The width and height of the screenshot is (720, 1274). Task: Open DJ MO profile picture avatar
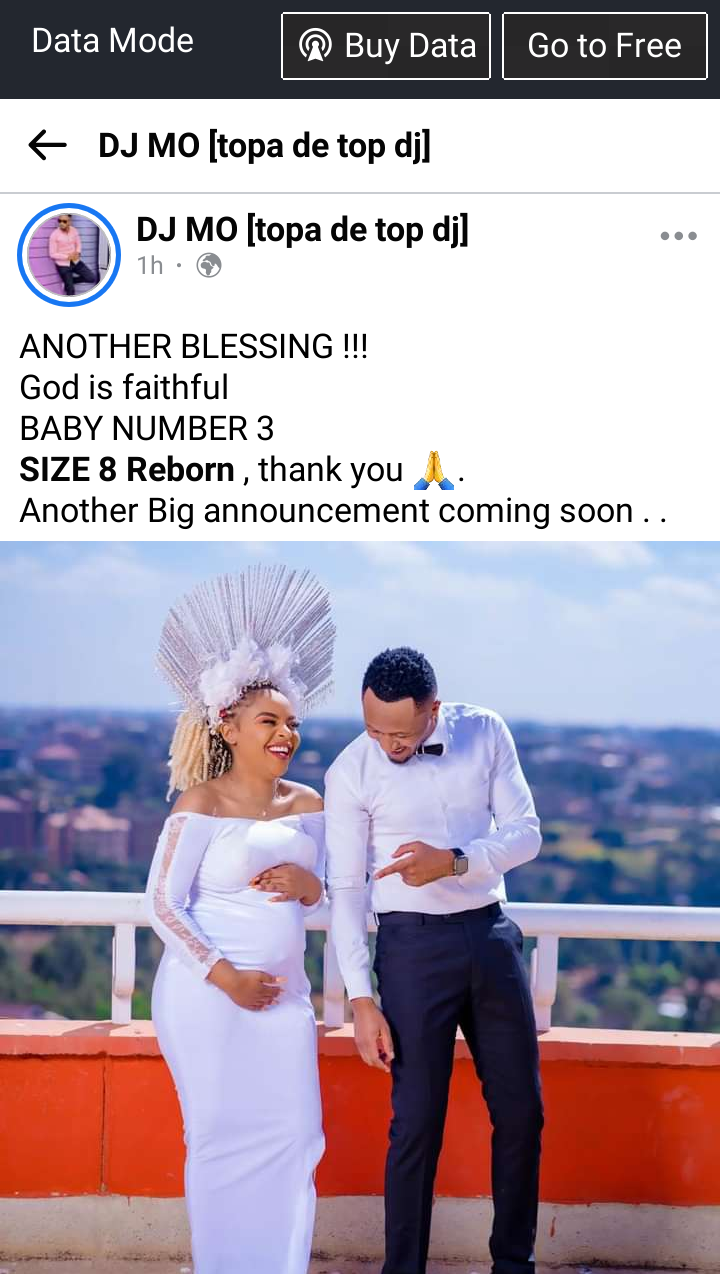coord(69,255)
